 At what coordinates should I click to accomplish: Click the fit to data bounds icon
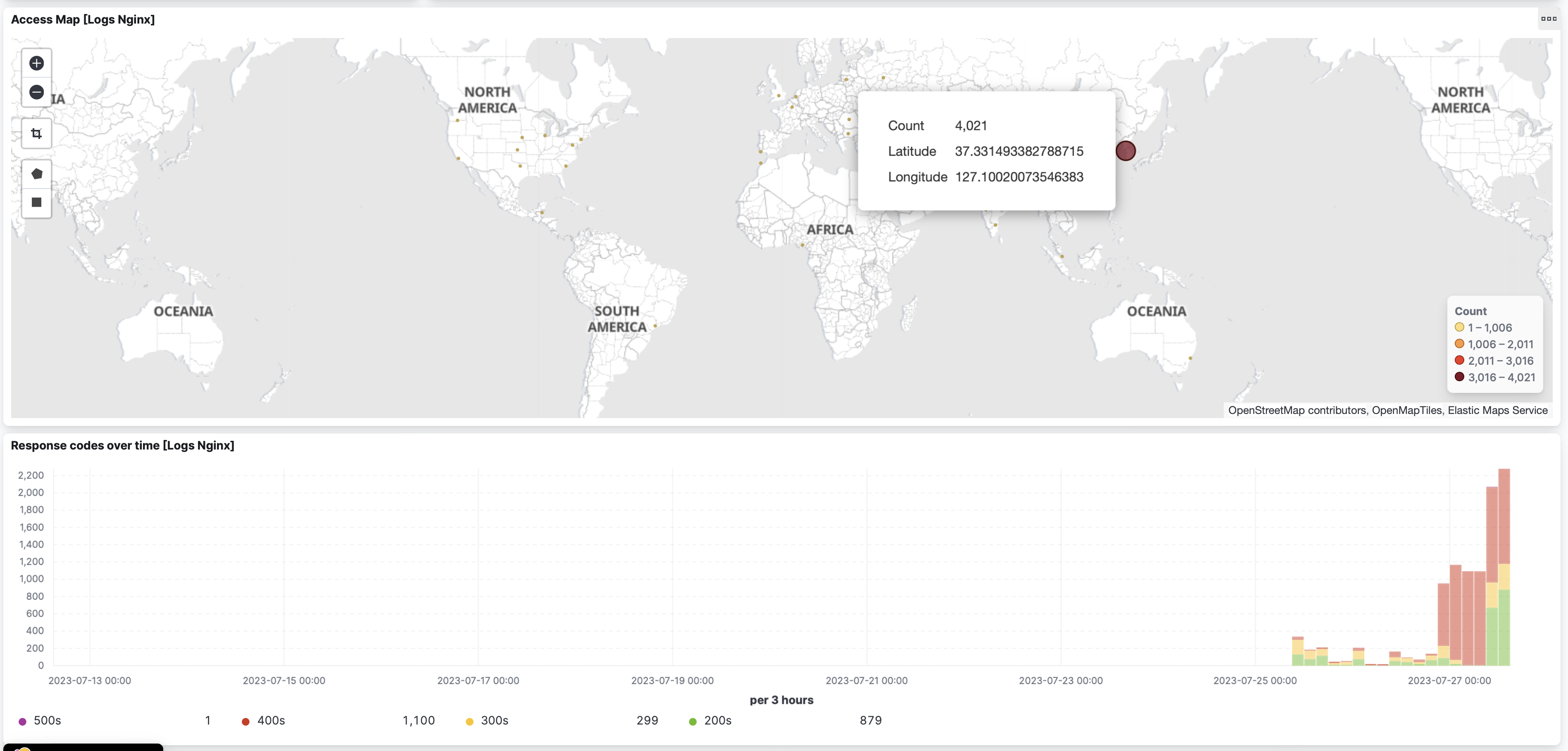tap(36, 134)
